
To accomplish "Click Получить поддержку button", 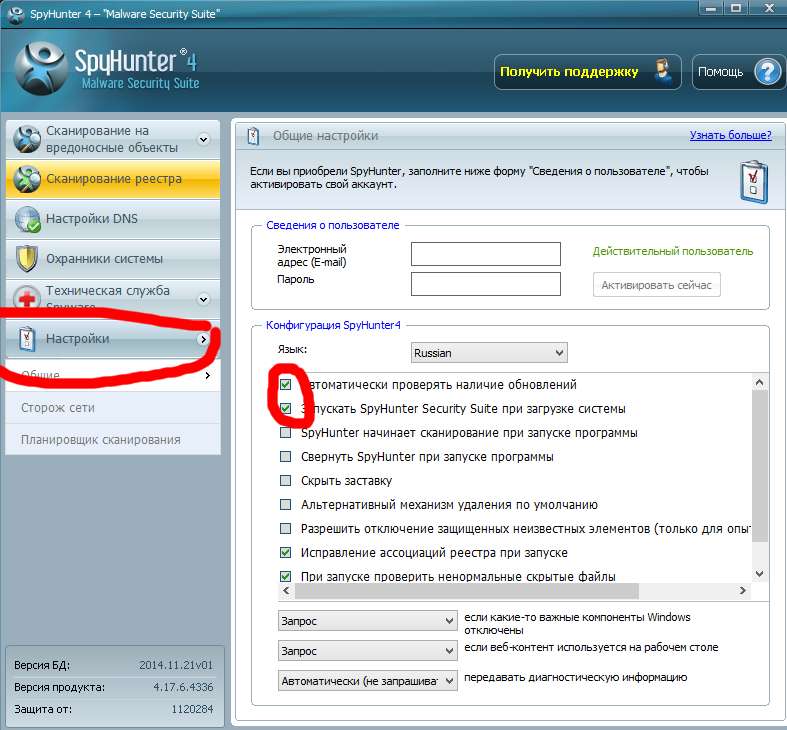I will (588, 72).
